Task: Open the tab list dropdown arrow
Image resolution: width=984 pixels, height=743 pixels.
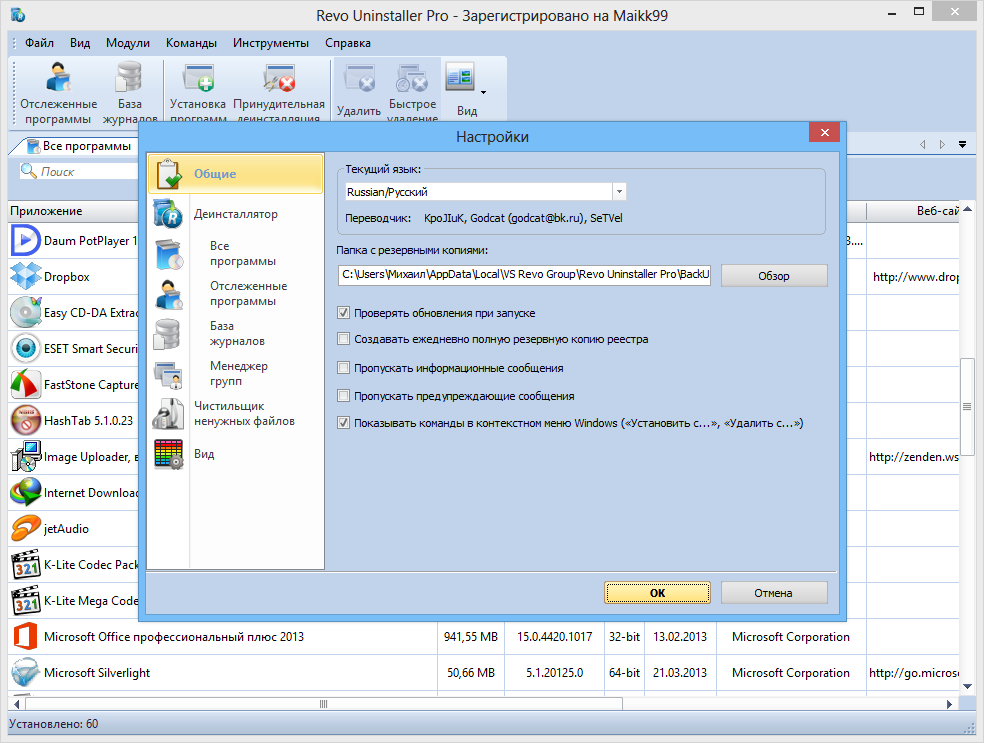Action: click(x=962, y=144)
